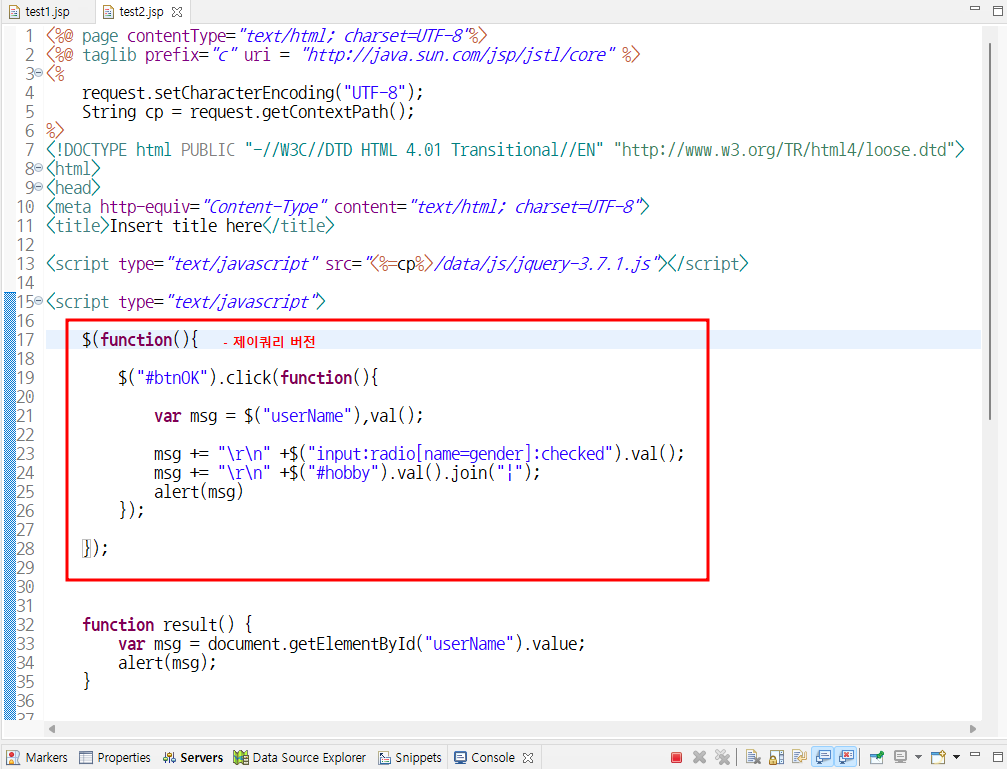Toggle show console on standard error change

coord(846,757)
